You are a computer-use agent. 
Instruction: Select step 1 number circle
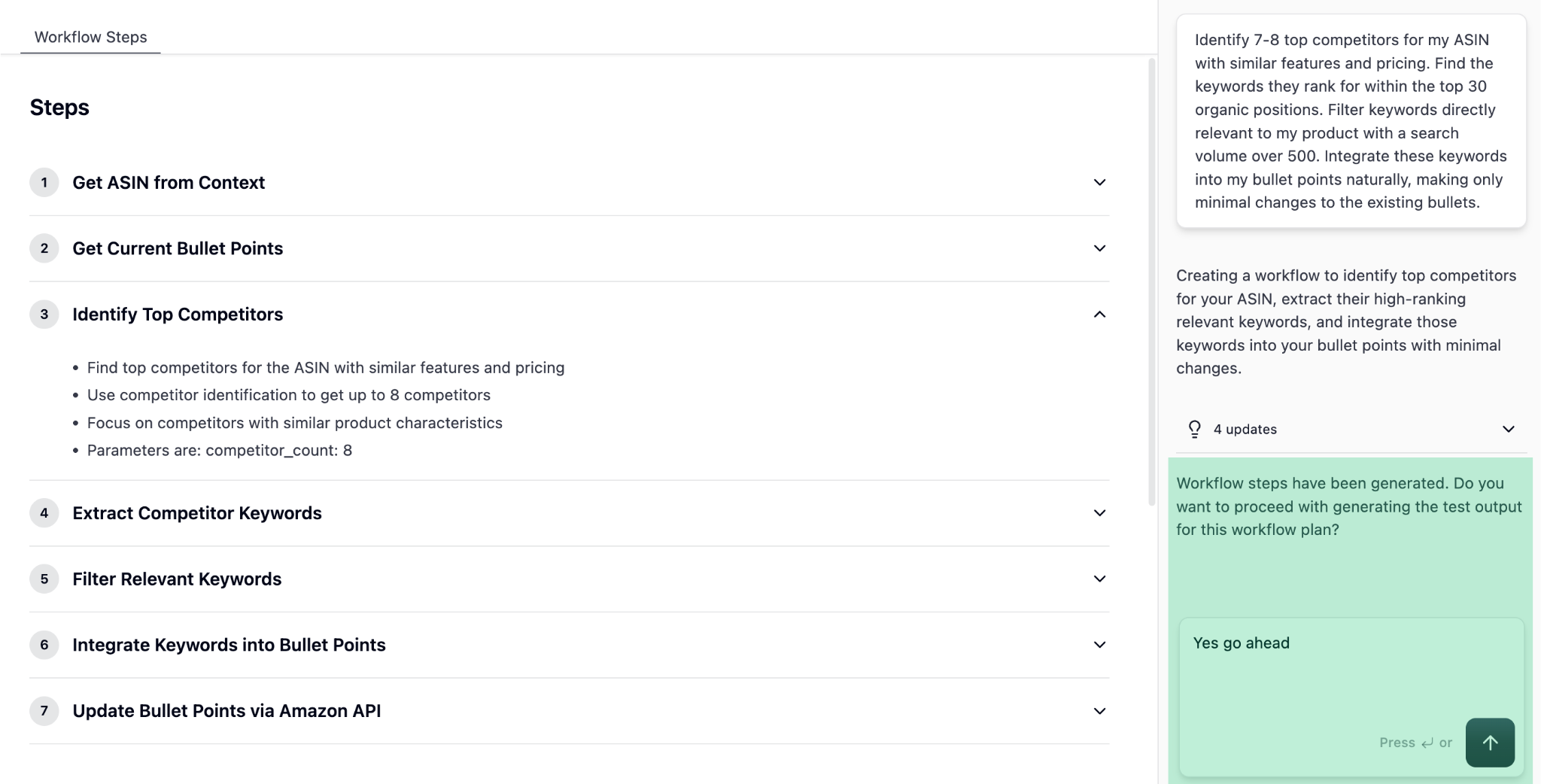pos(44,182)
